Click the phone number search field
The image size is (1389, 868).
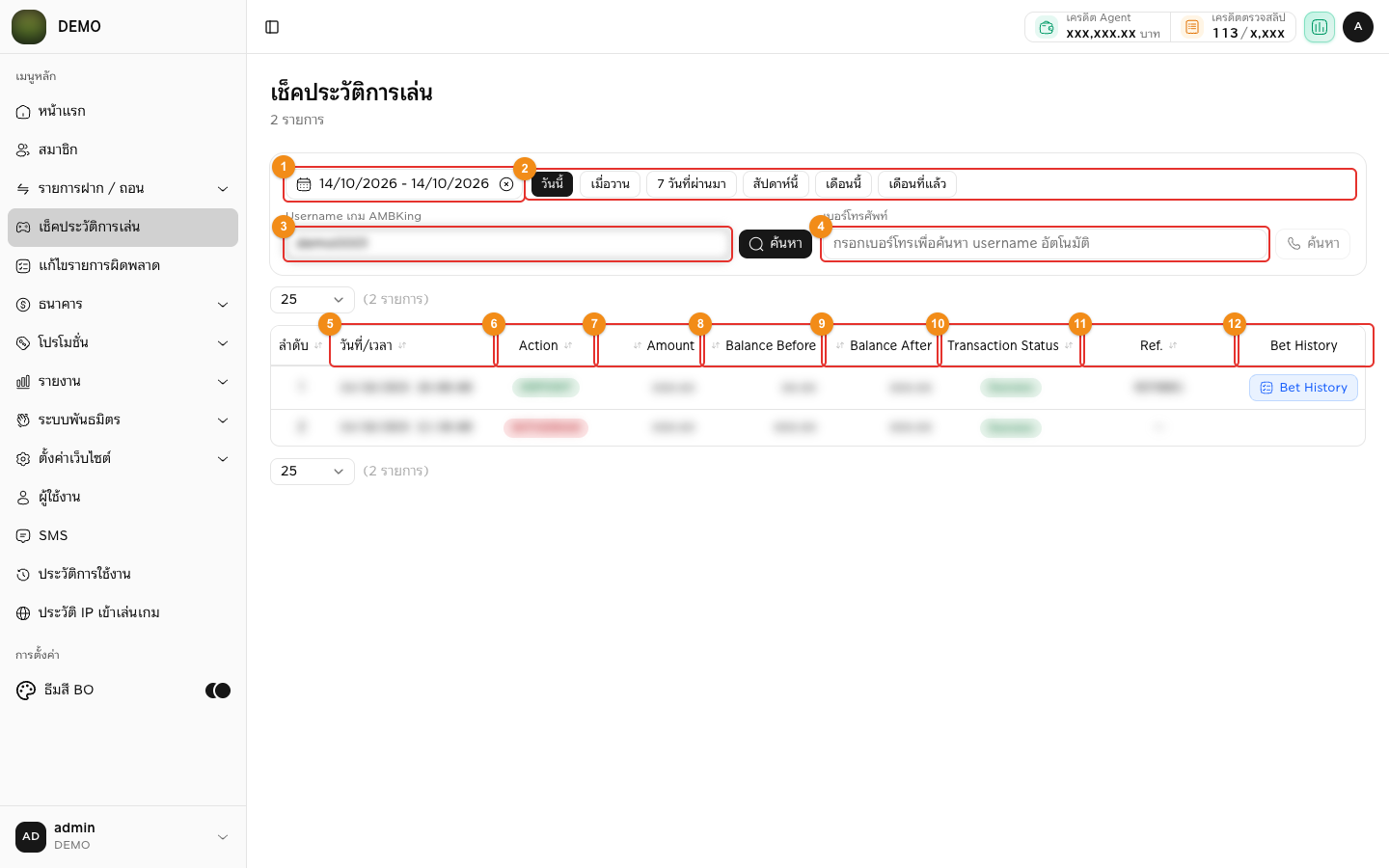pos(1045,244)
